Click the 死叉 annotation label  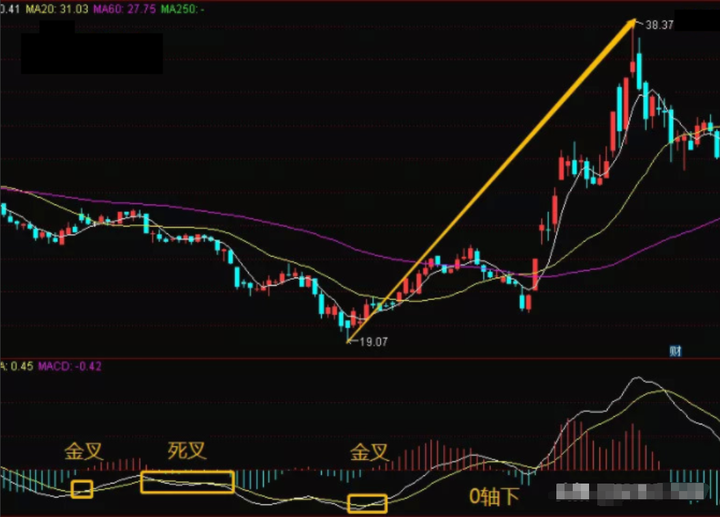pyautogui.click(x=187, y=451)
